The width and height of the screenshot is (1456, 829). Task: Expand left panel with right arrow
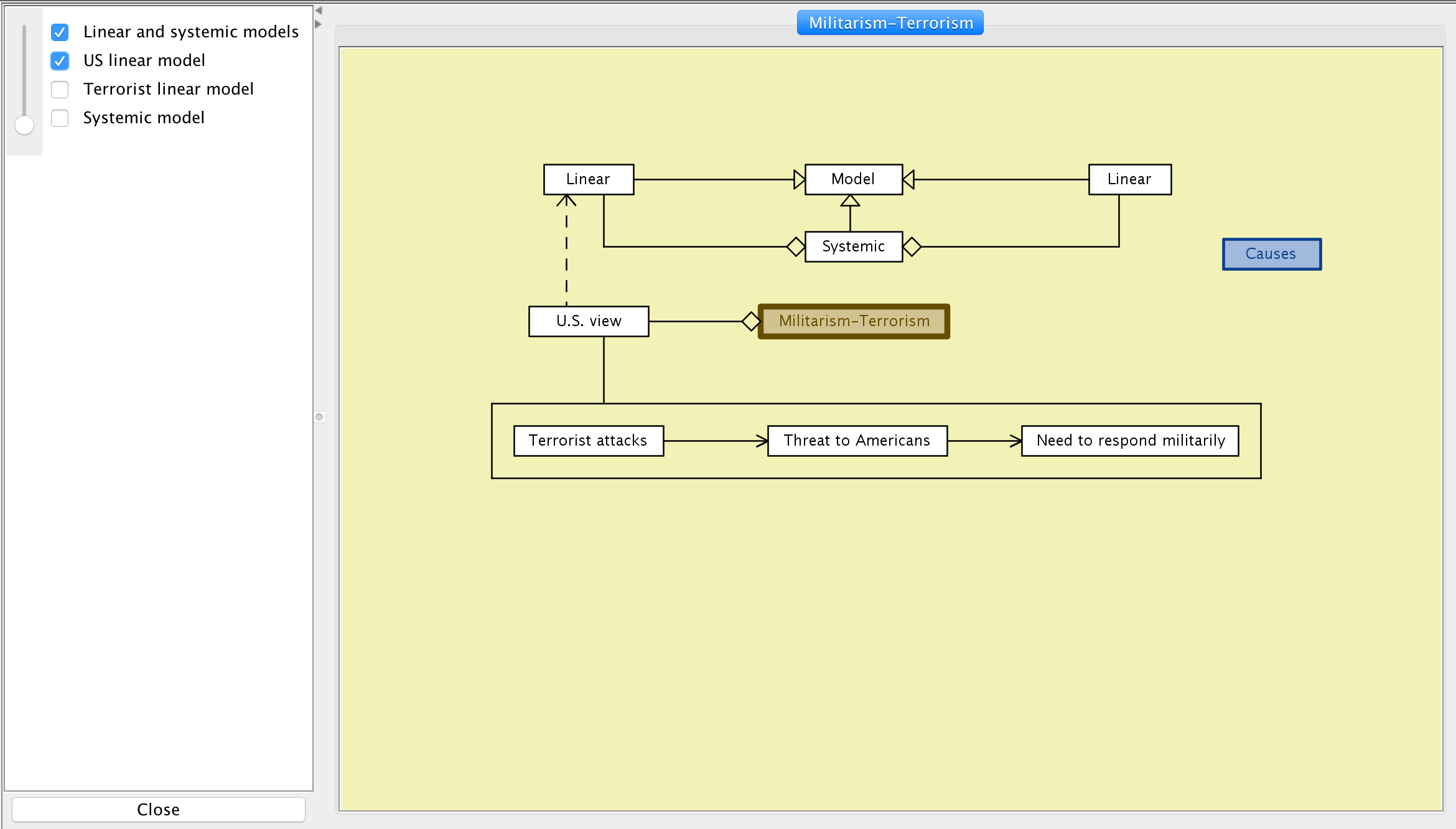[319, 24]
